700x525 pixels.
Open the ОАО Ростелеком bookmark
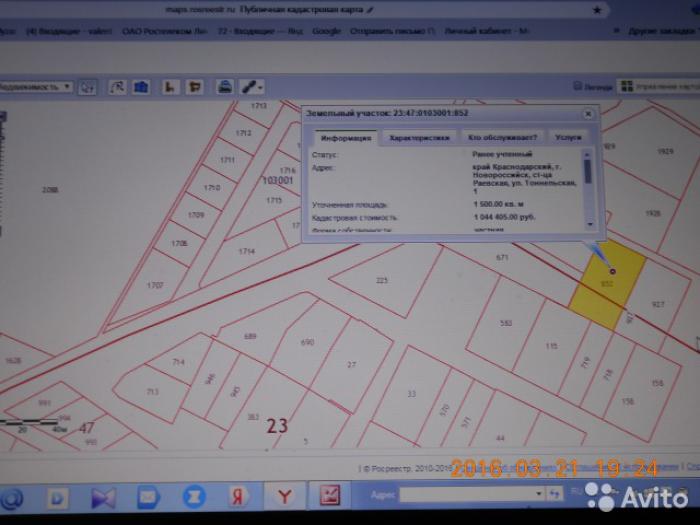point(164,31)
